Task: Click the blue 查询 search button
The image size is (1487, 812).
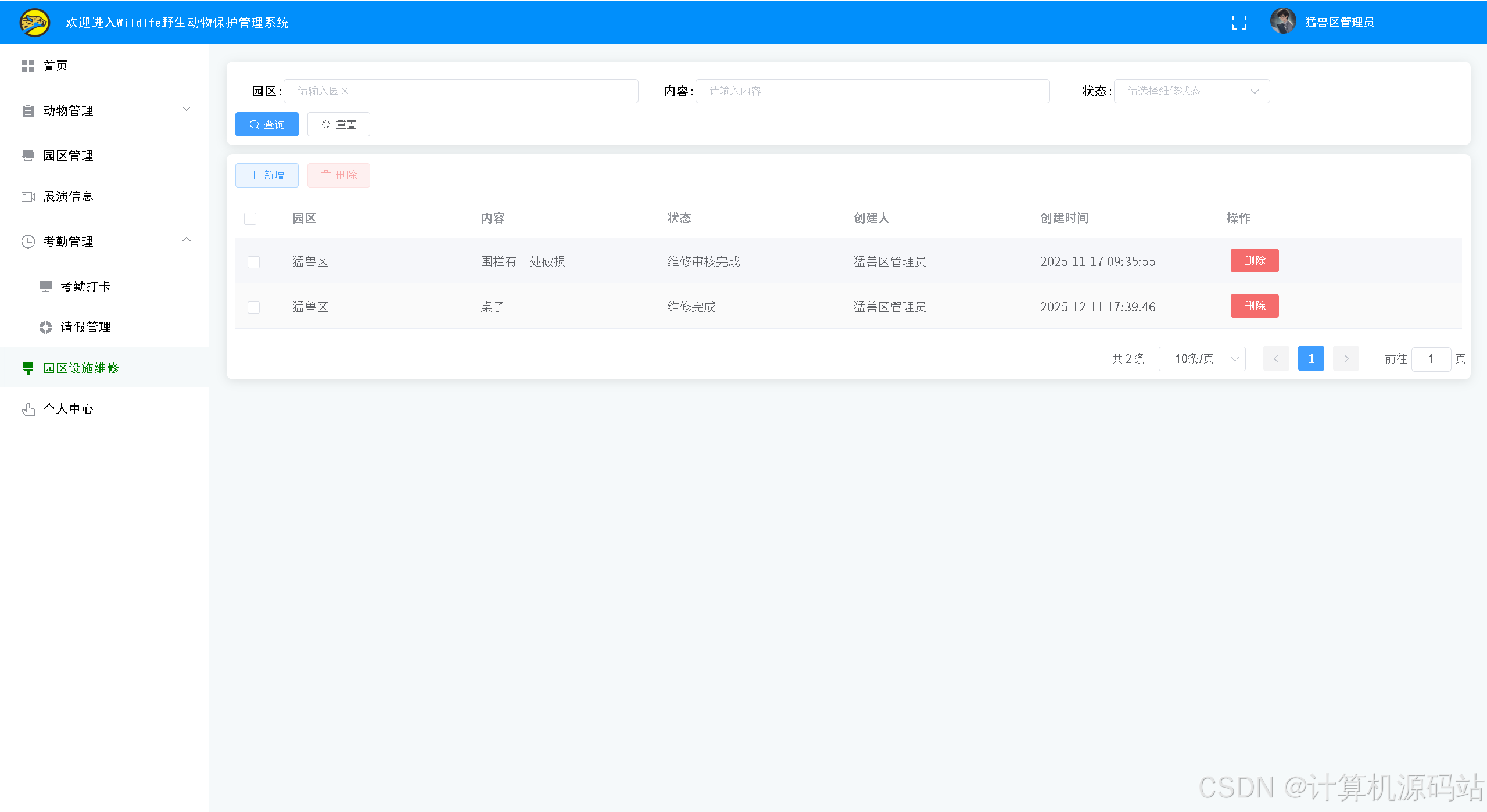Action: coord(267,124)
